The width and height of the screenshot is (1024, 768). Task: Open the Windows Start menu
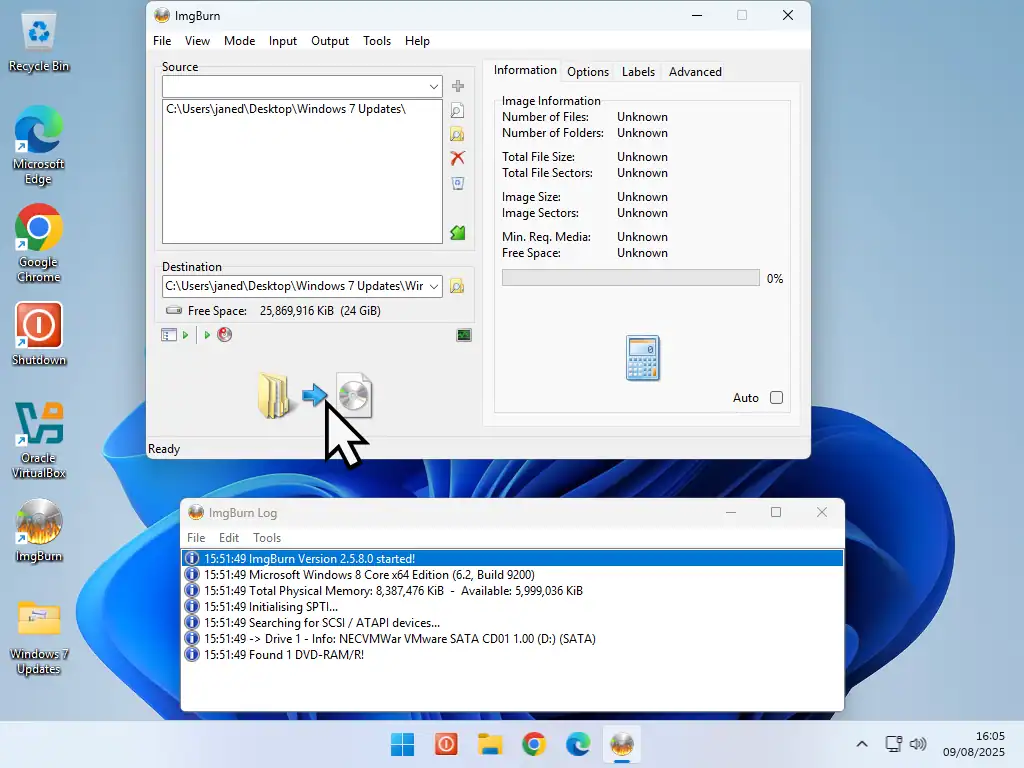402,744
